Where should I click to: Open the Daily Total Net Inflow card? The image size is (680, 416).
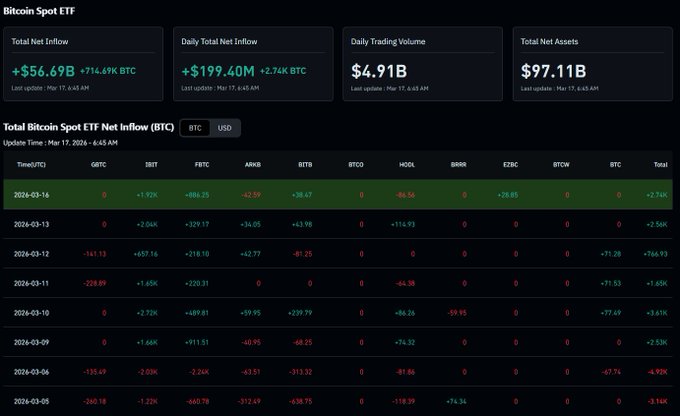coord(253,64)
